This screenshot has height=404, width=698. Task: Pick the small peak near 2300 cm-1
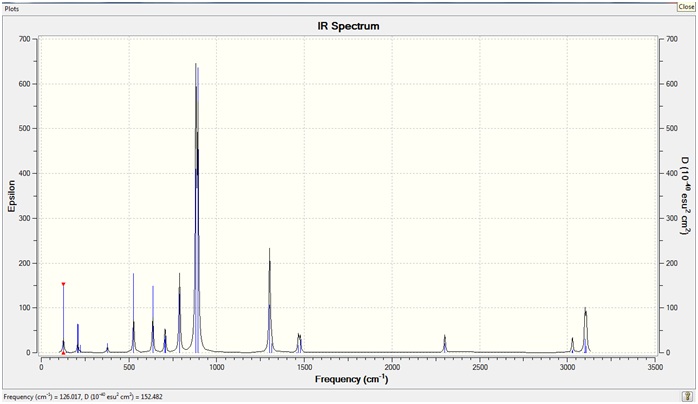pos(444,344)
